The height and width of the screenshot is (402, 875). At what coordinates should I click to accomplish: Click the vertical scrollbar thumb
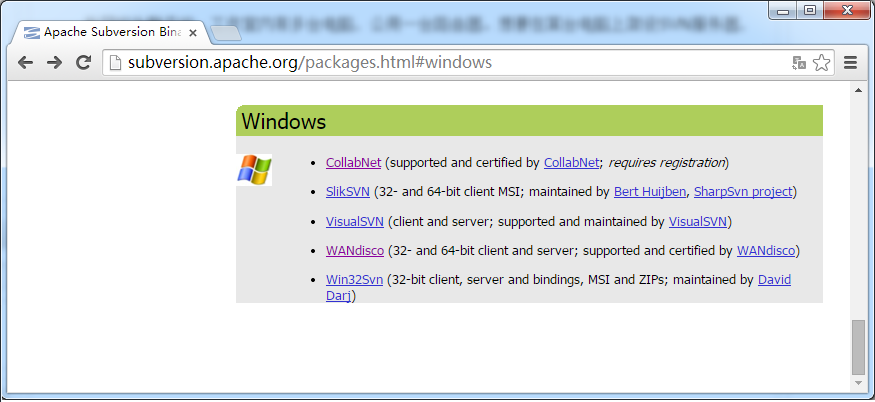point(858,347)
